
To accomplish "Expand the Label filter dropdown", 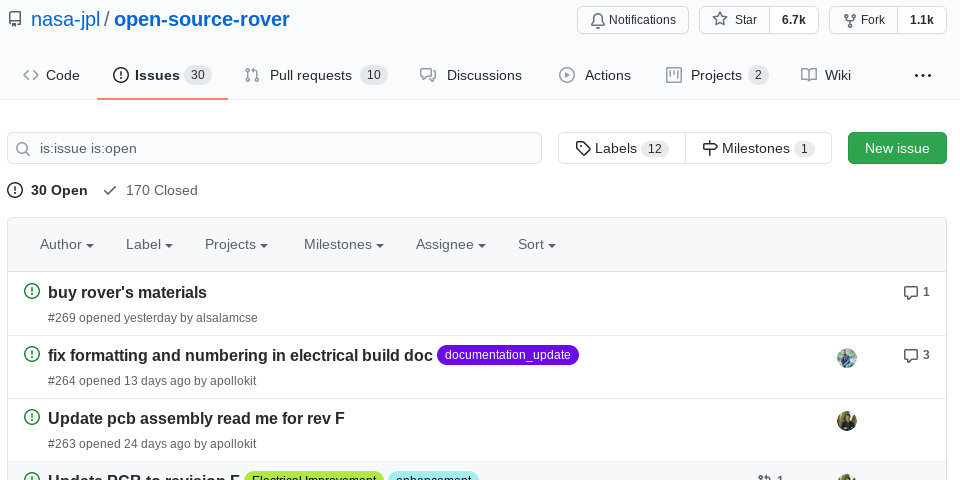I will tap(149, 245).
